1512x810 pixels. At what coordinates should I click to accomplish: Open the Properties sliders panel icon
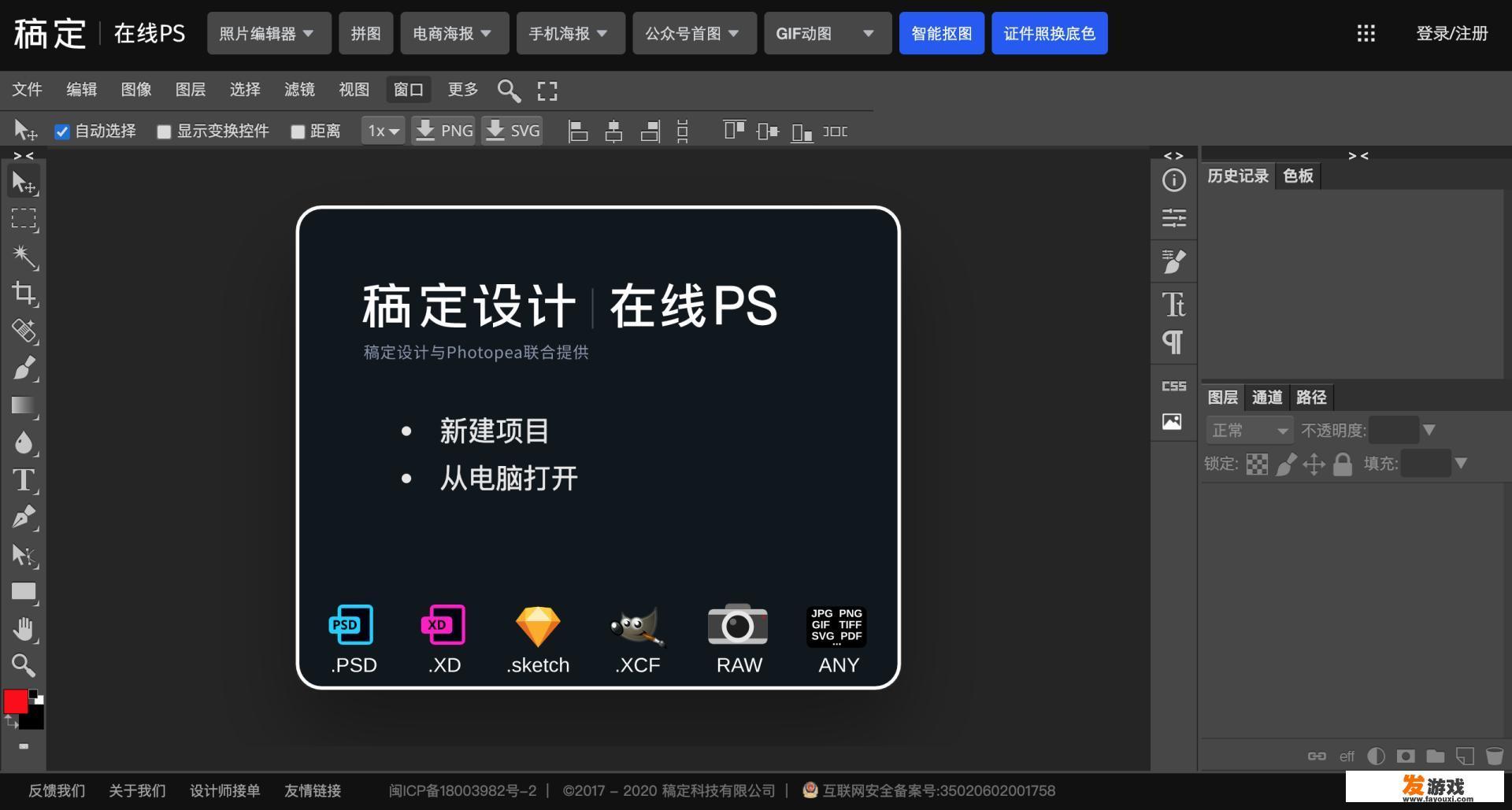click(1173, 218)
